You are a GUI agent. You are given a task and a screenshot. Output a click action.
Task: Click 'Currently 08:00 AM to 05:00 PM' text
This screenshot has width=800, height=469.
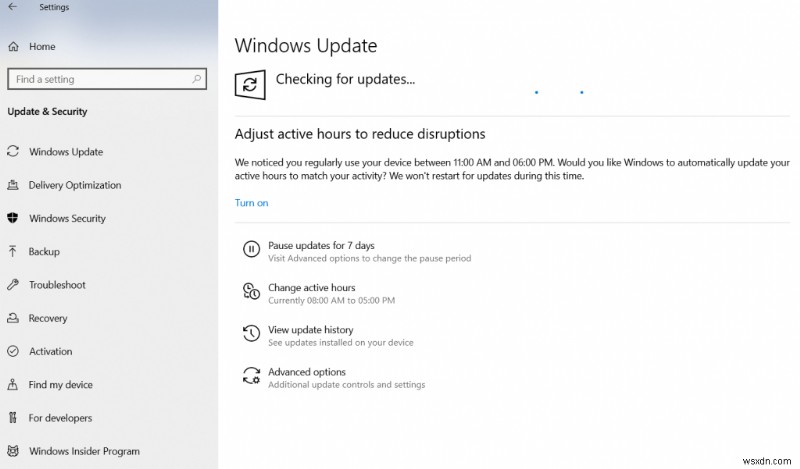(x=332, y=300)
